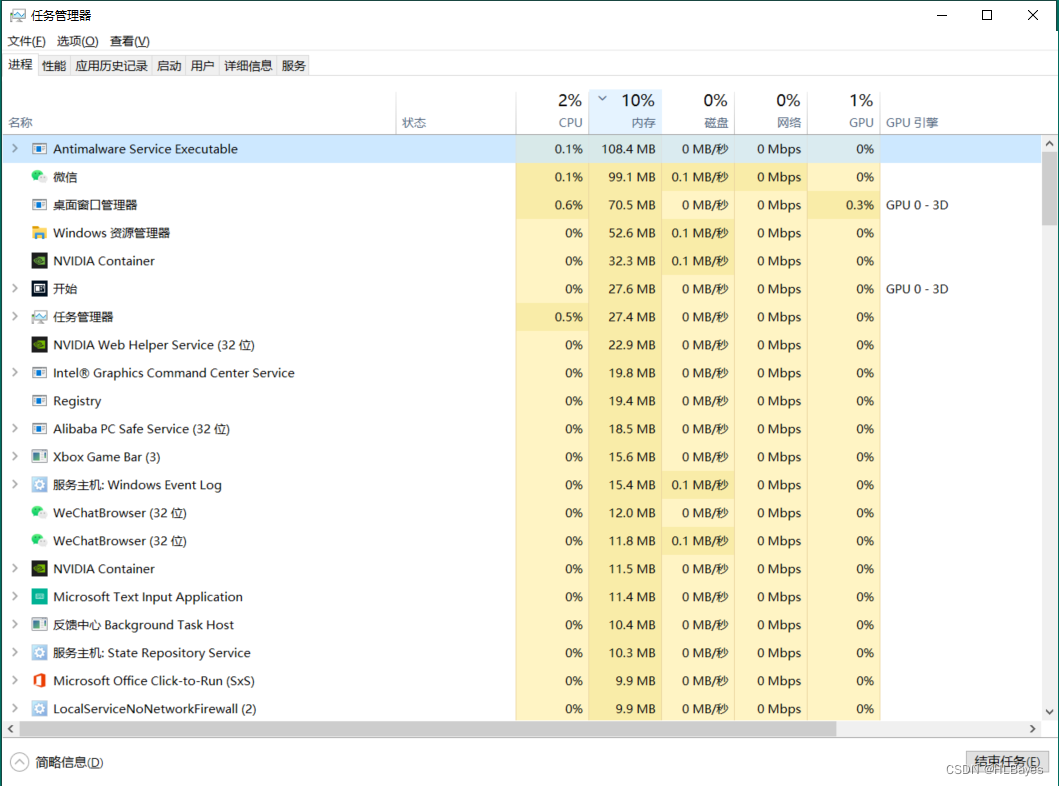The image size is (1059, 786).
Task: Open the 选项(O) menu
Action: tap(78, 41)
